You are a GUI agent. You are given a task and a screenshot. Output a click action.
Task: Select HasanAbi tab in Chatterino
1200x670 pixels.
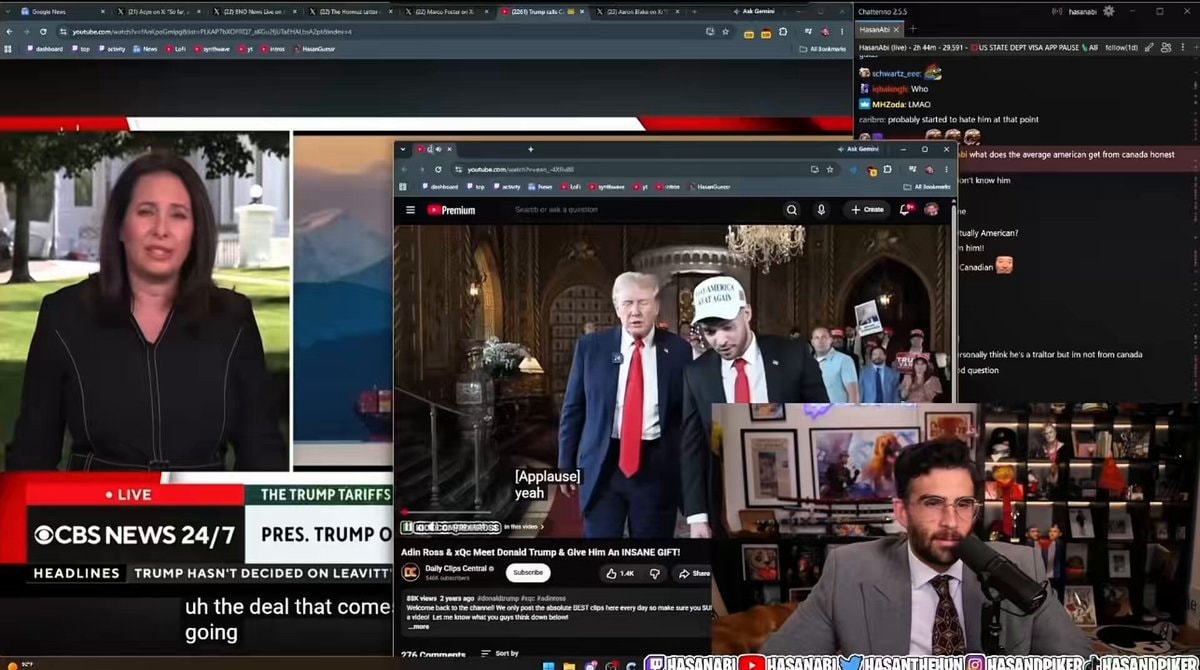(x=882, y=29)
